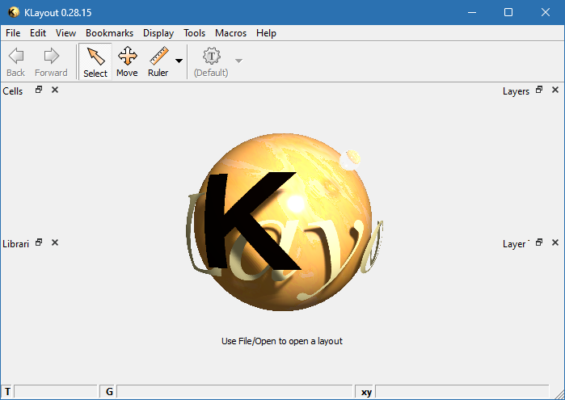Image resolution: width=565 pixels, height=400 pixels.
Task: Click the 'Use File/Open to open a layout' text
Action: coord(282,341)
